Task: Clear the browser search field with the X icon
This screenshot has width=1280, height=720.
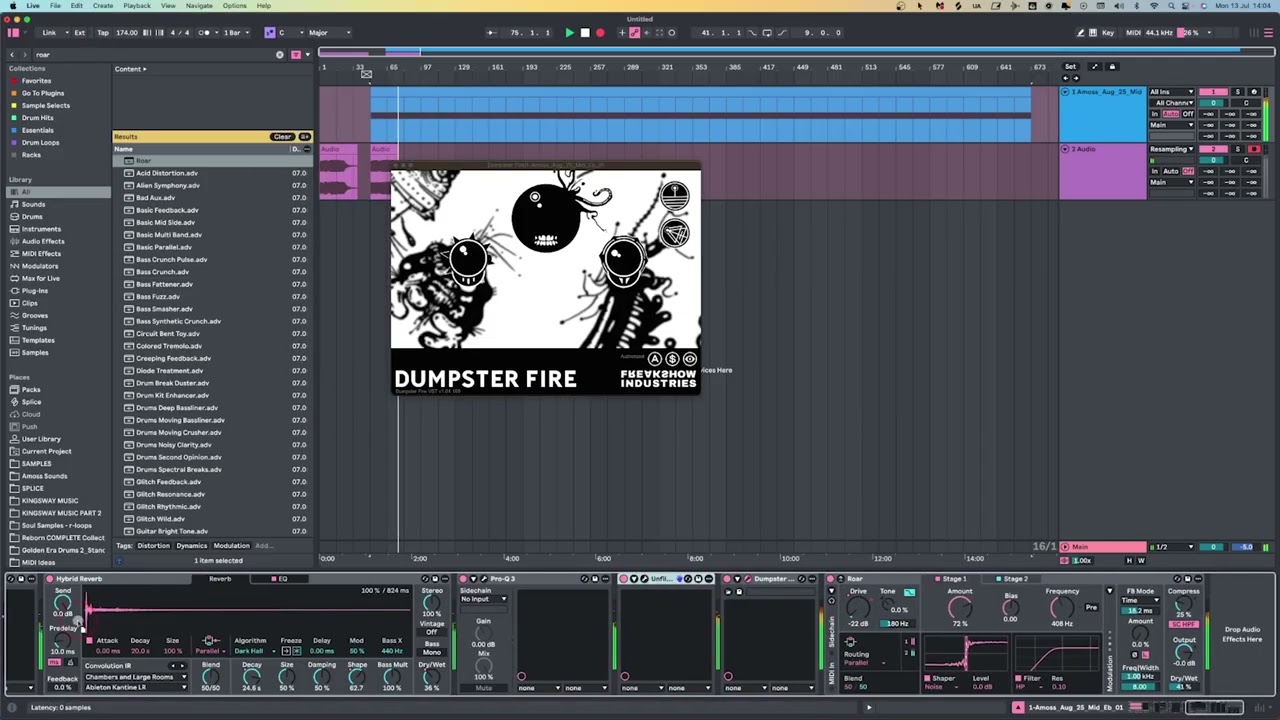Action: coord(279,55)
